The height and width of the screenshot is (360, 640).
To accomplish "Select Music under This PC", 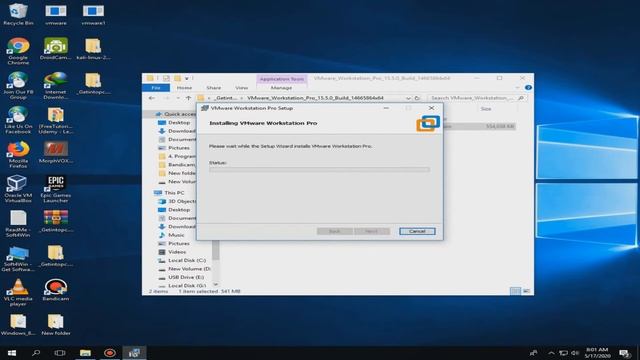I will [x=176, y=235].
